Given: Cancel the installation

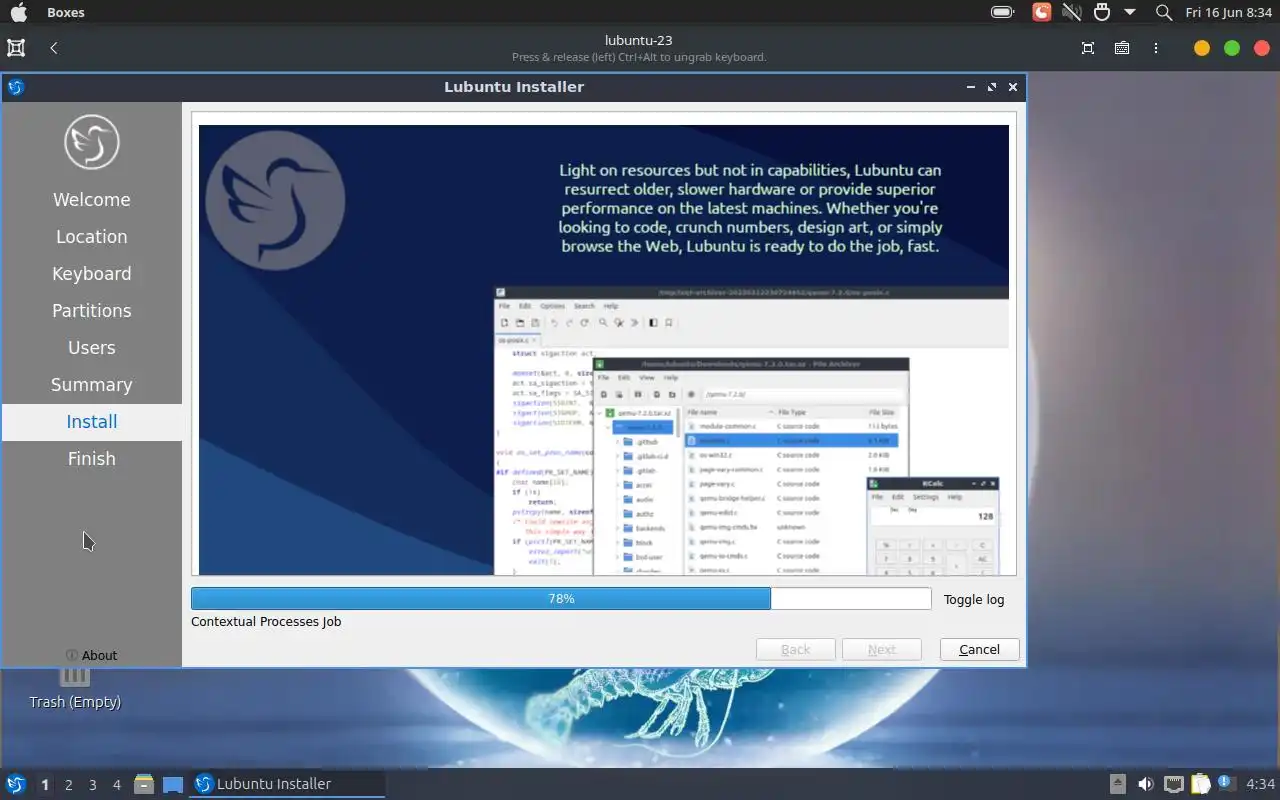Looking at the screenshot, I should (x=979, y=650).
